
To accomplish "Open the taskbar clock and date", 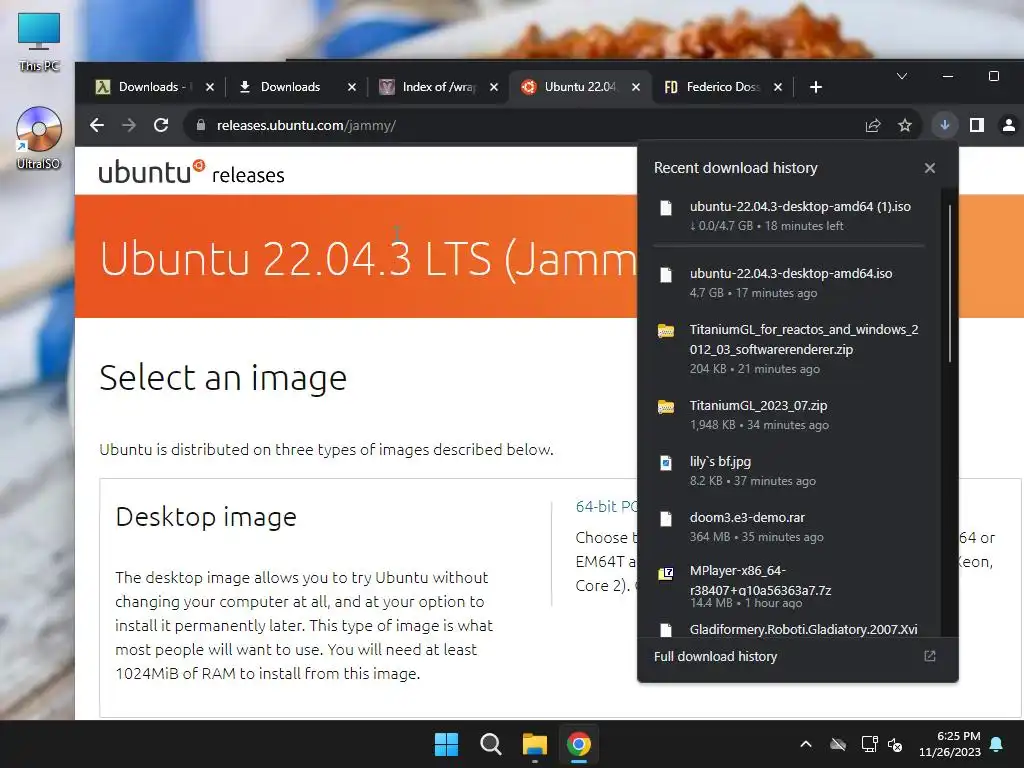I will 950,744.
